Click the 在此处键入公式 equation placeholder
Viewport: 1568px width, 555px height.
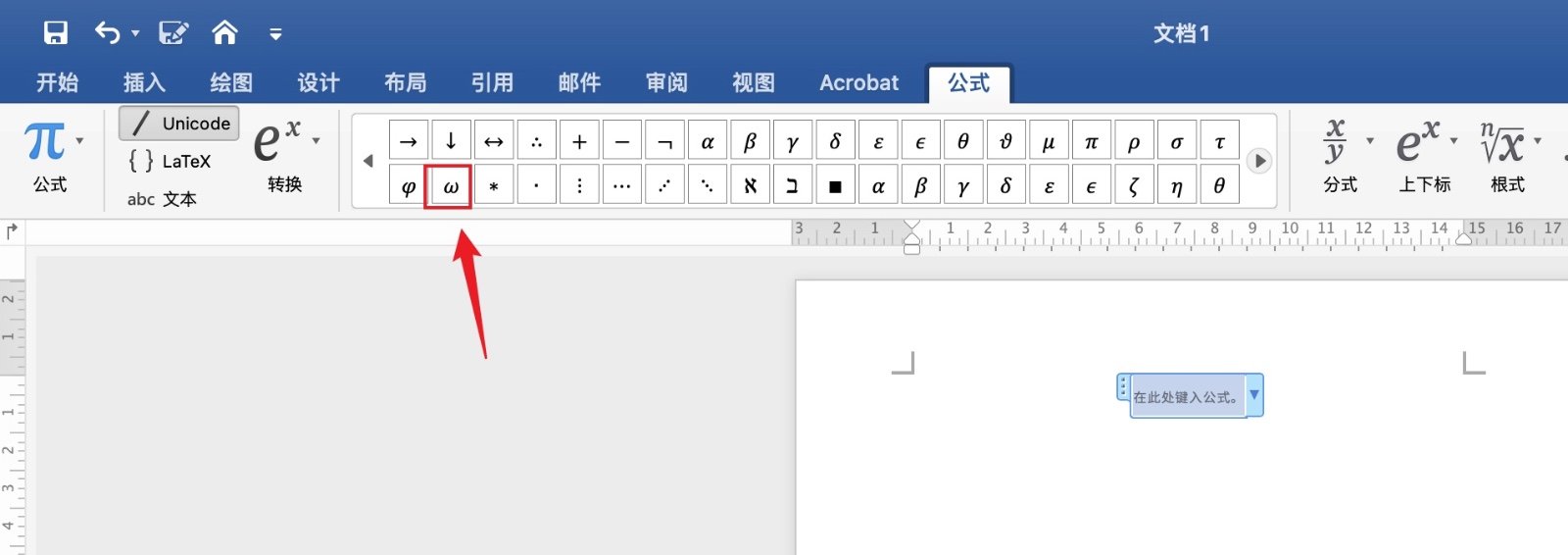(x=1187, y=397)
